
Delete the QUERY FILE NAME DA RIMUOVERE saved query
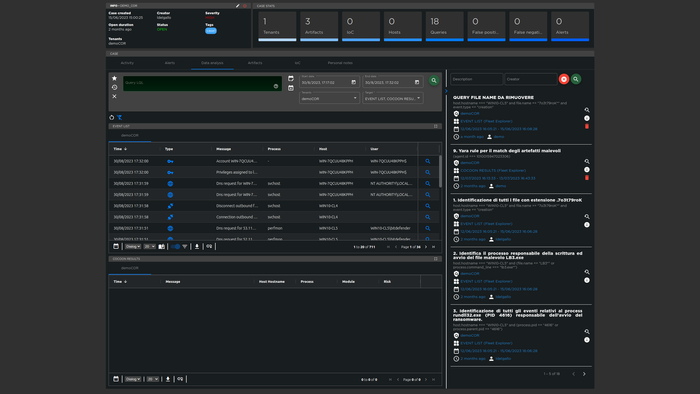pyautogui.click(x=587, y=126)
